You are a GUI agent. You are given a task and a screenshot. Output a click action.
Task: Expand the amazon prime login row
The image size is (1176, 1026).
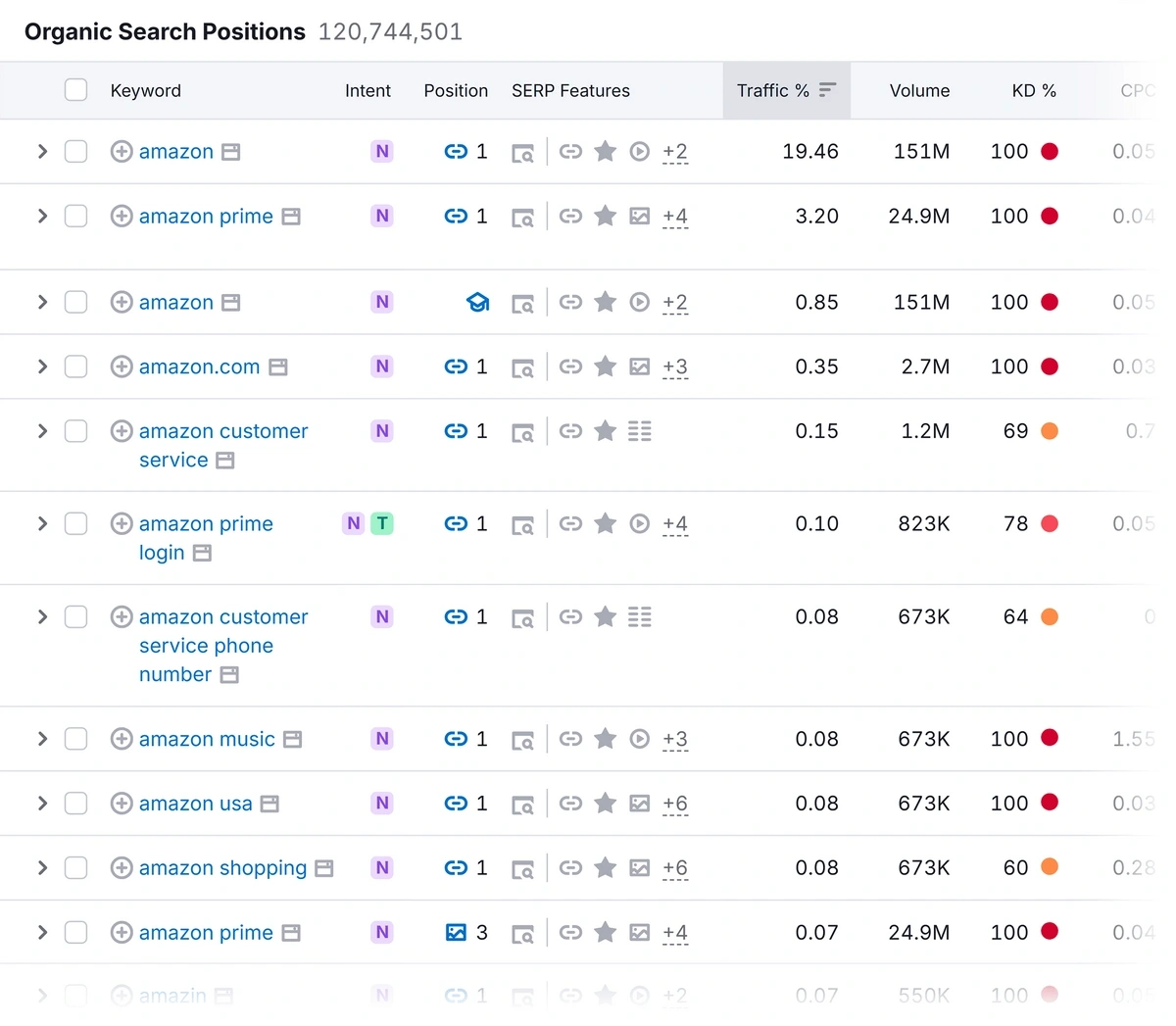42,524
